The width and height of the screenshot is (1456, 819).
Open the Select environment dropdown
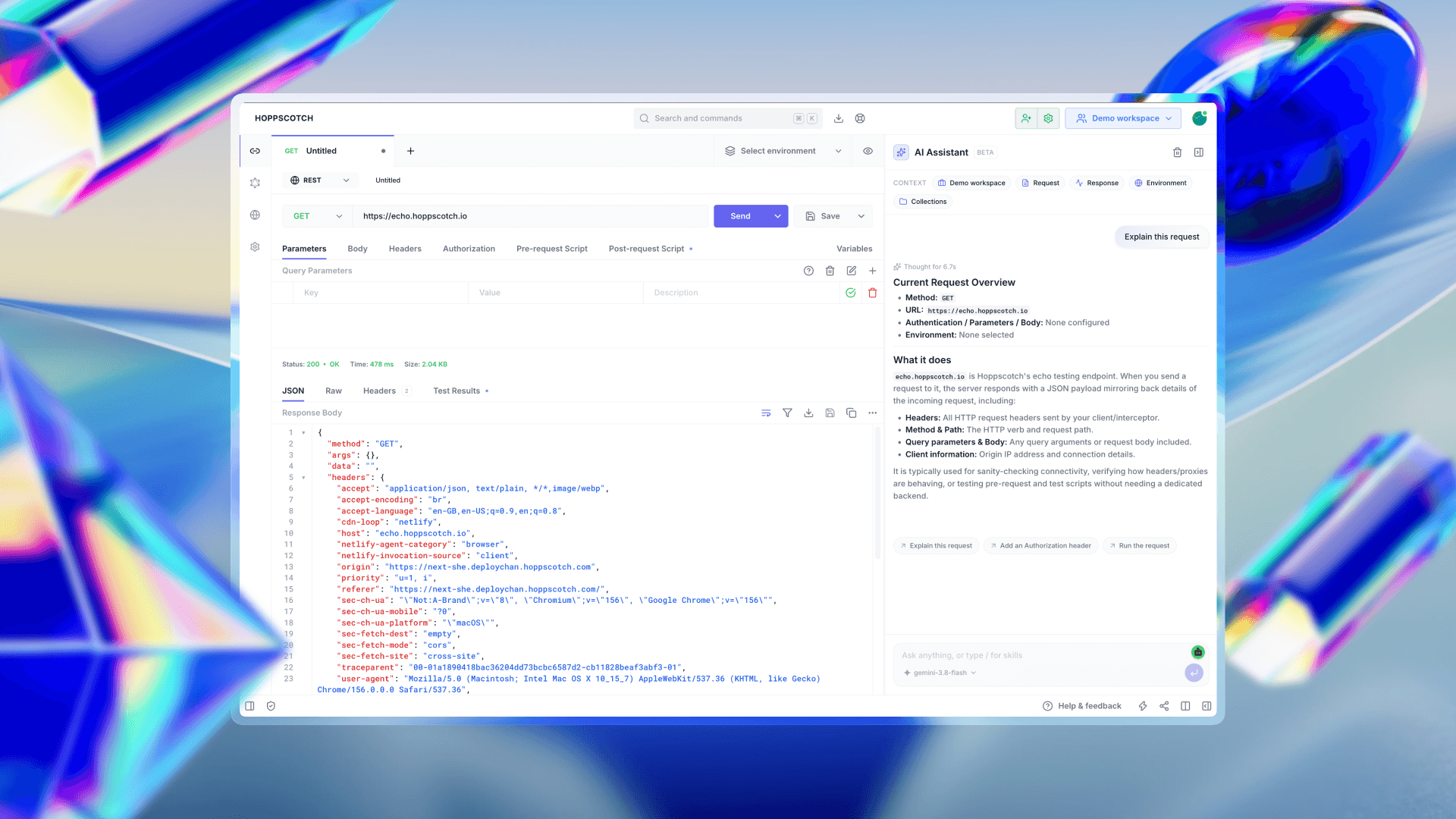[783, 151]
